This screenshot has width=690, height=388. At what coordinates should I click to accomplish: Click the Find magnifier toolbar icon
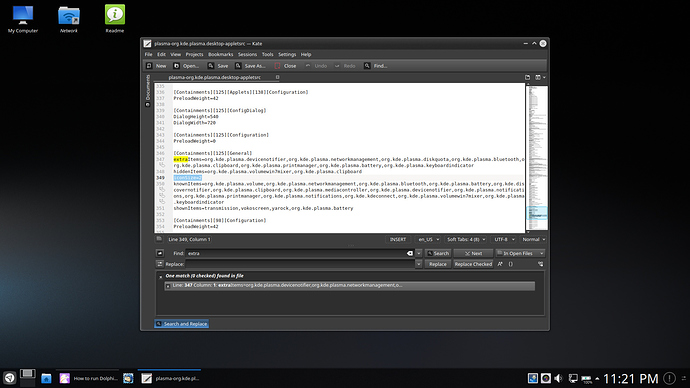(367, 66)
